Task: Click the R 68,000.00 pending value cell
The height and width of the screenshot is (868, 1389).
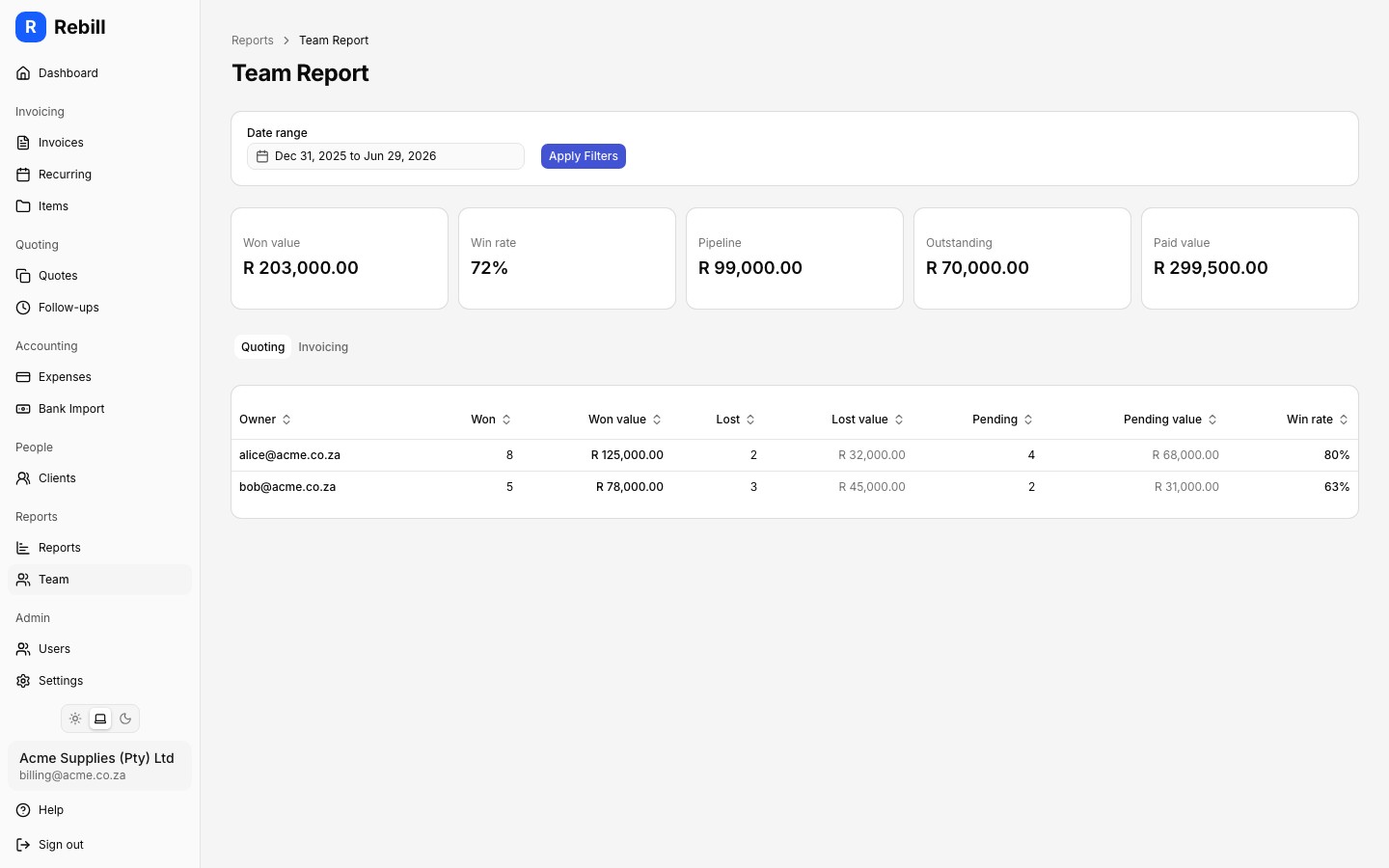Action: [x=1185, y=455]
